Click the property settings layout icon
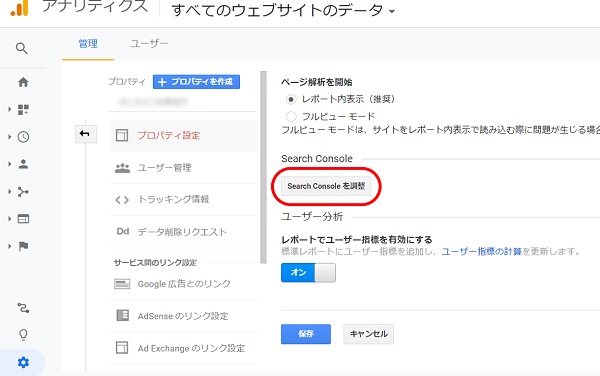The height and width of the screenshot is (376, 600). [122, 135]
